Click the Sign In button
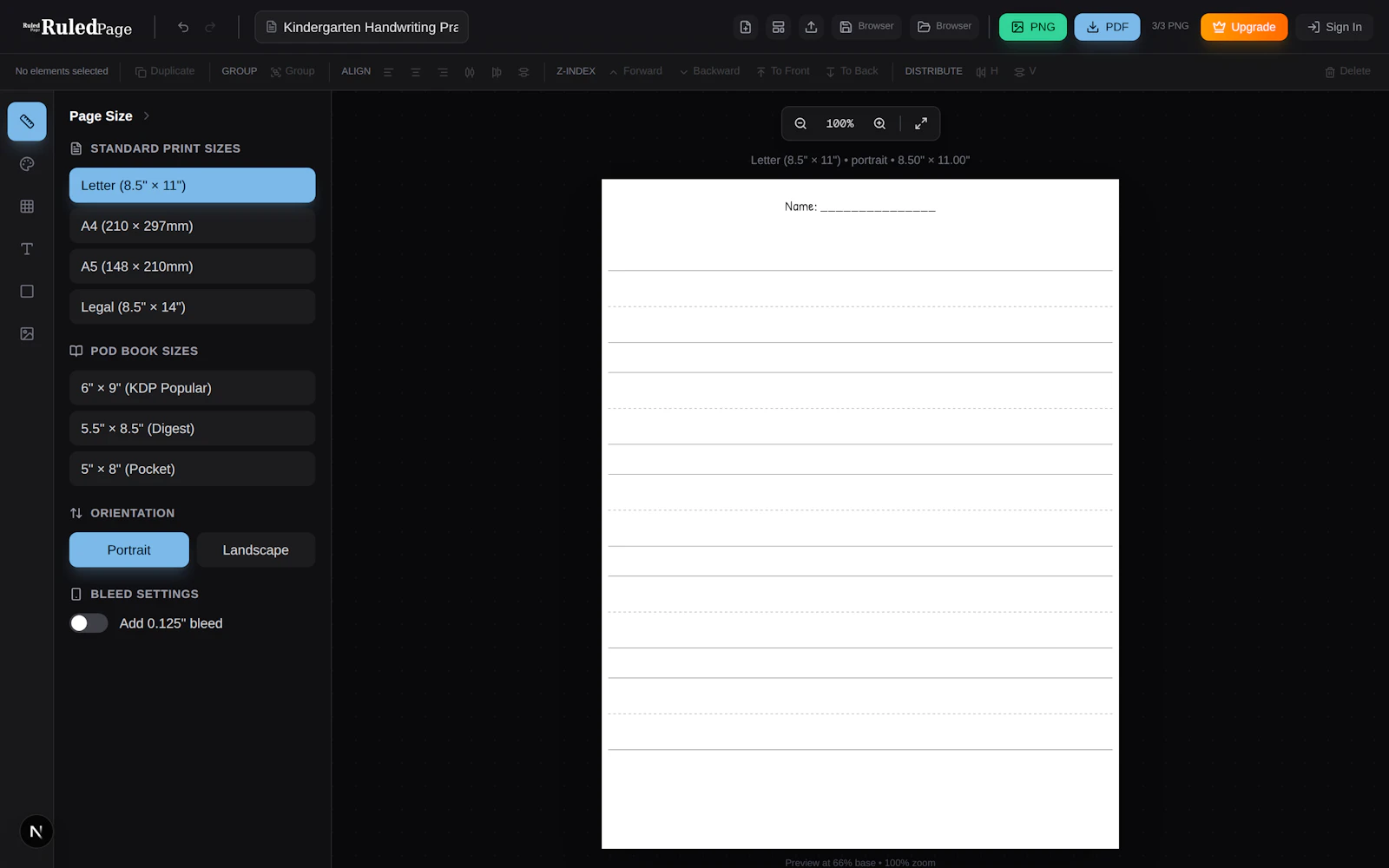The width and height of the screenshot is (1389, 868). [1334, 27]
